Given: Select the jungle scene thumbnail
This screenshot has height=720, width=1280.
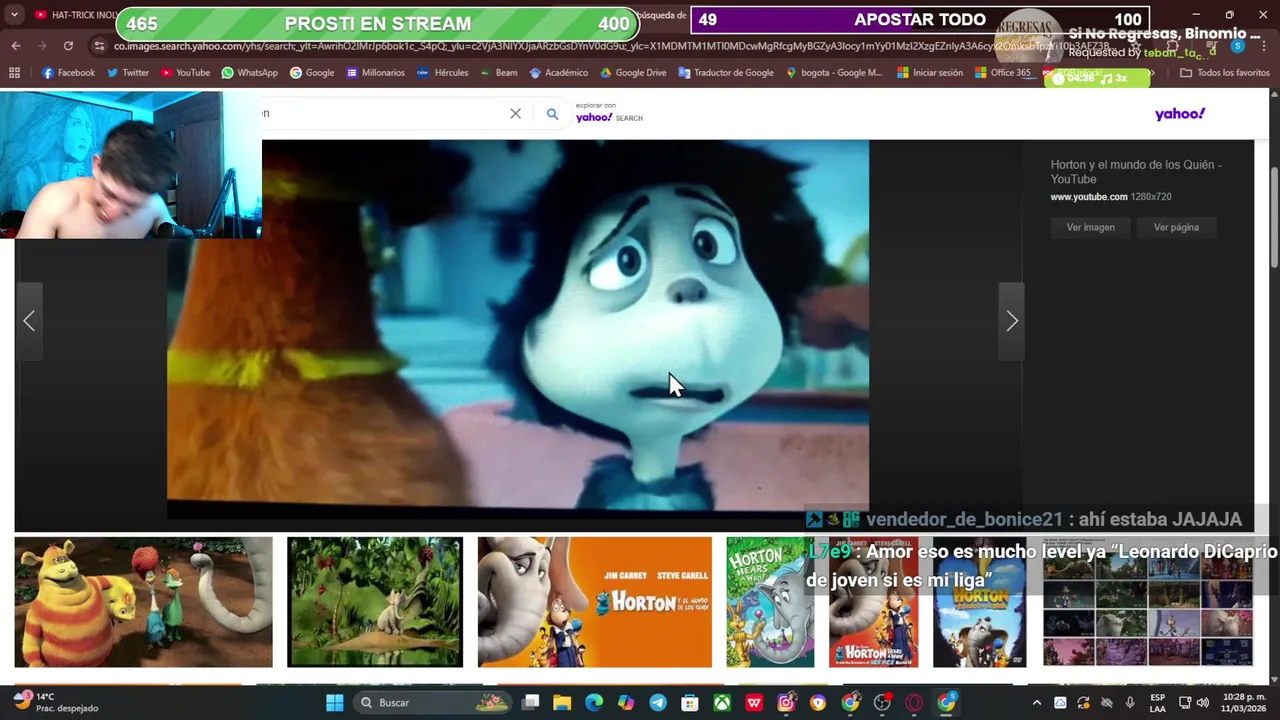Looking at the screenshot, I should tap(375, 602).
